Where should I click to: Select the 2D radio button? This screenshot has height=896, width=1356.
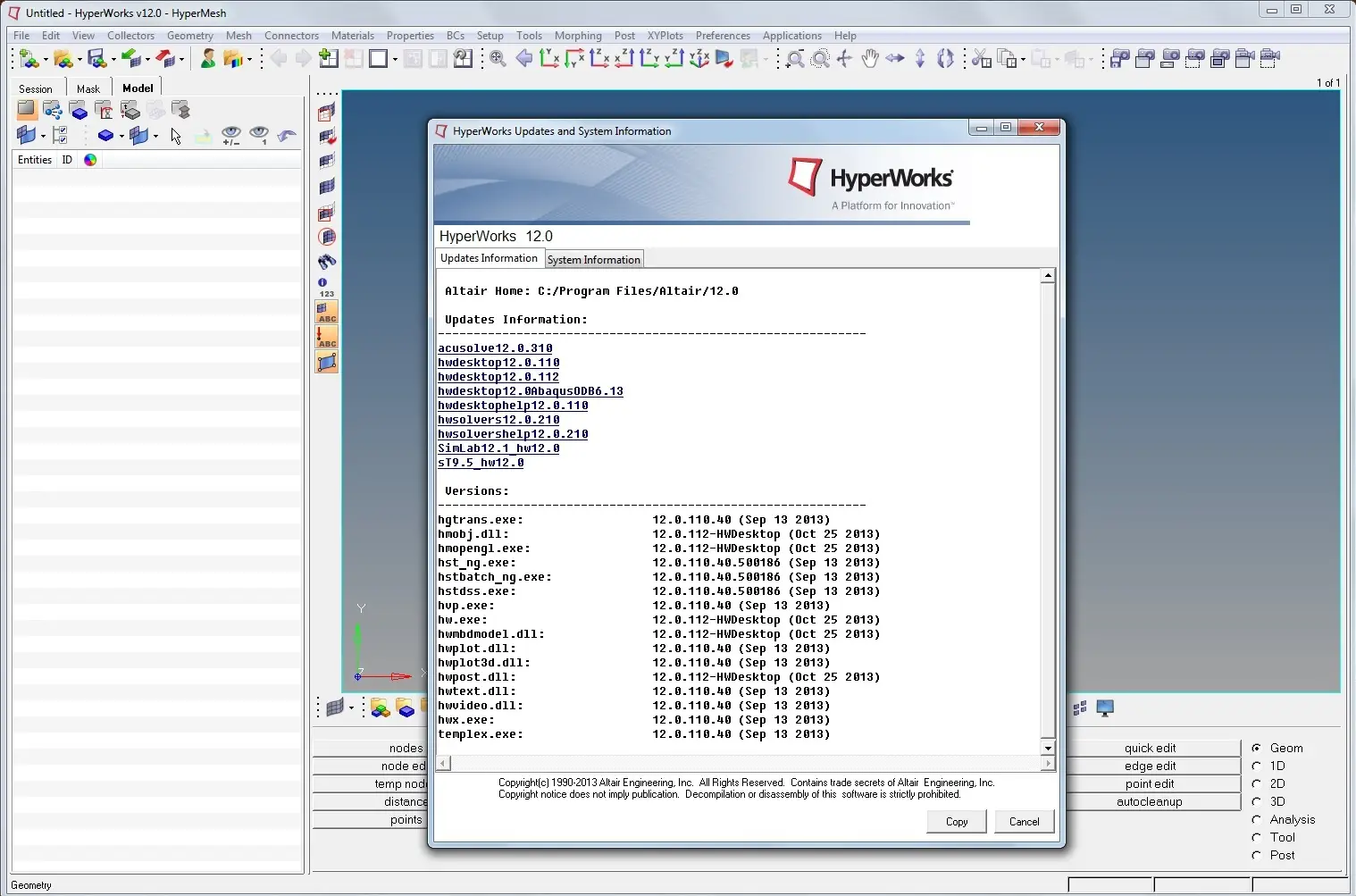pyautogui.click(x=1256, y=783)
